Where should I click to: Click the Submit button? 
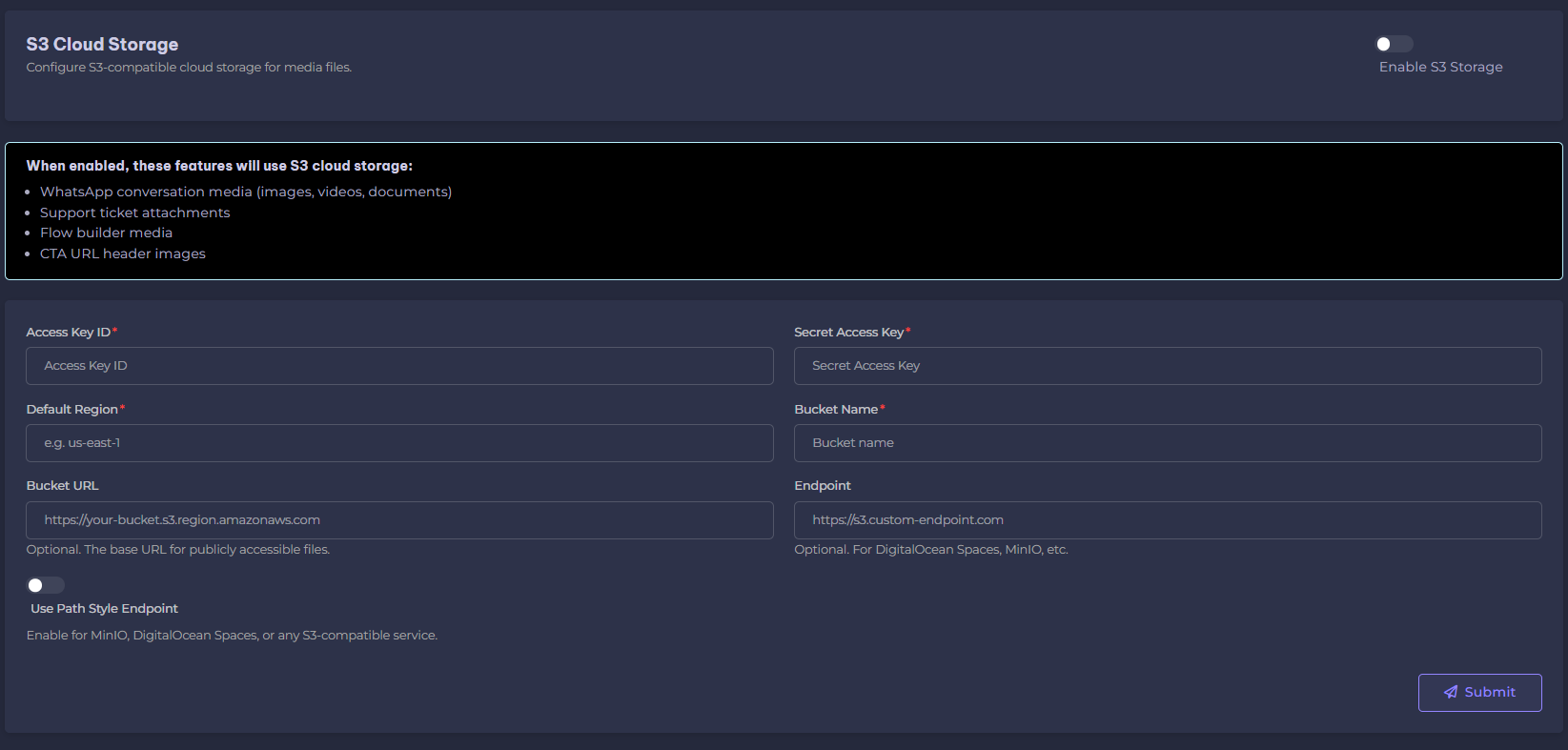pos(1479,693)
